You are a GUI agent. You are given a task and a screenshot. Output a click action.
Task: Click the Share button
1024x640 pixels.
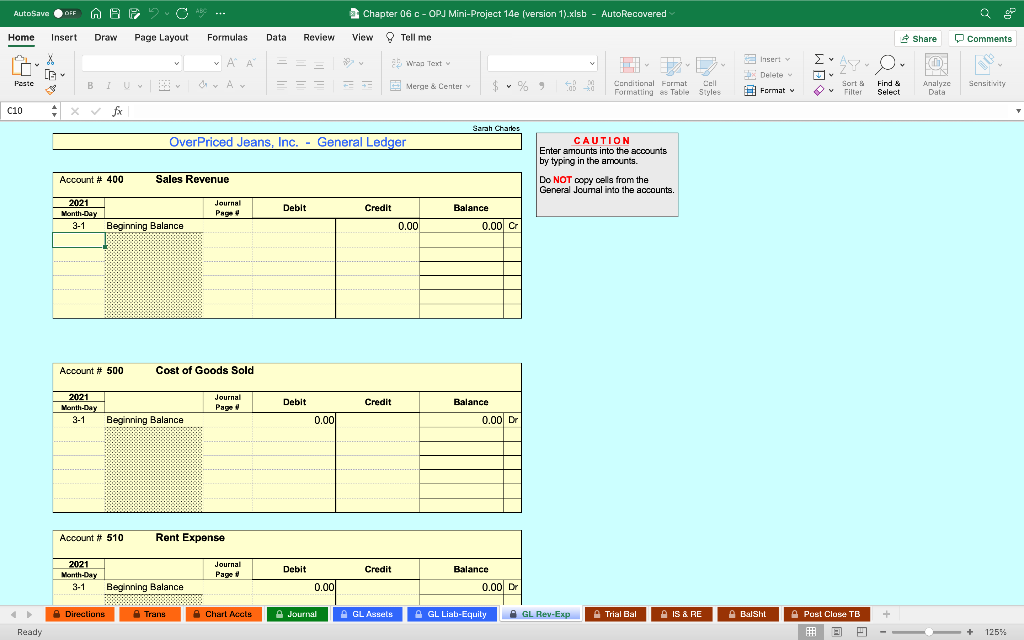918,39
